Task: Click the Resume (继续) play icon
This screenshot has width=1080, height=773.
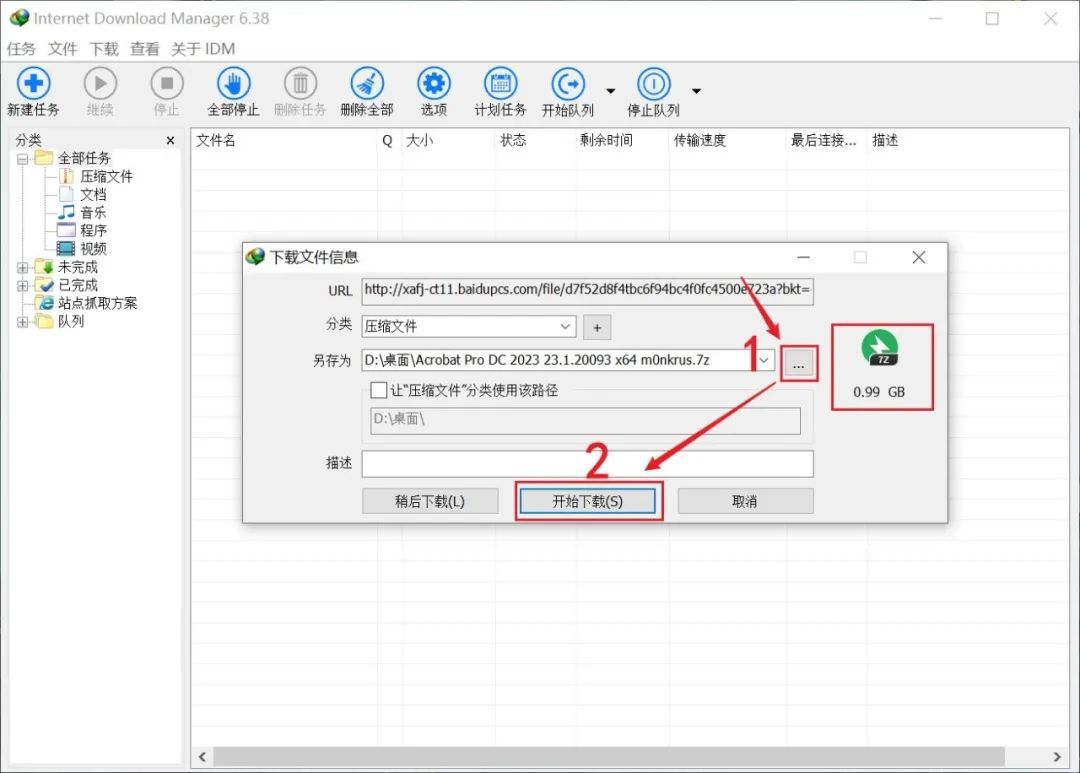Action: 100,83
